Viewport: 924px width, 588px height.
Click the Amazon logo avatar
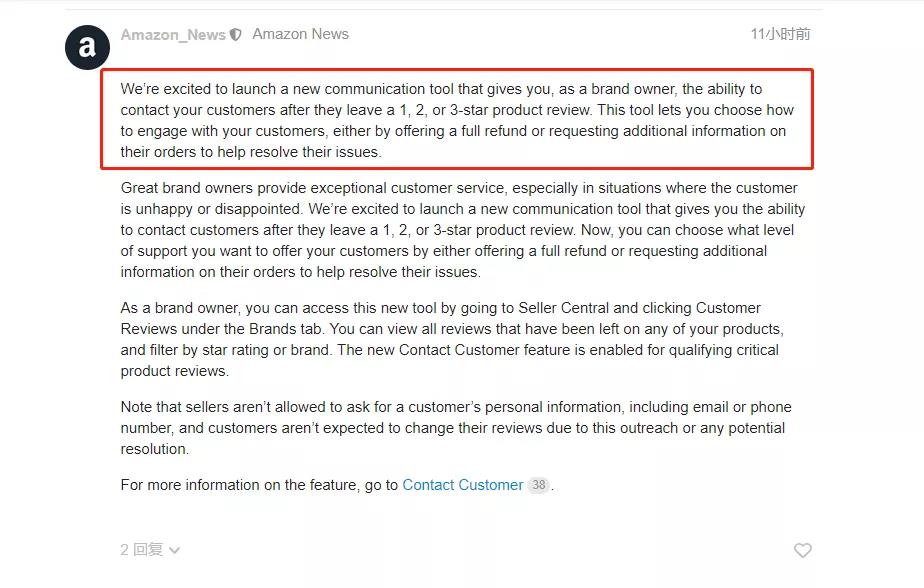click(x=88, y=47)
